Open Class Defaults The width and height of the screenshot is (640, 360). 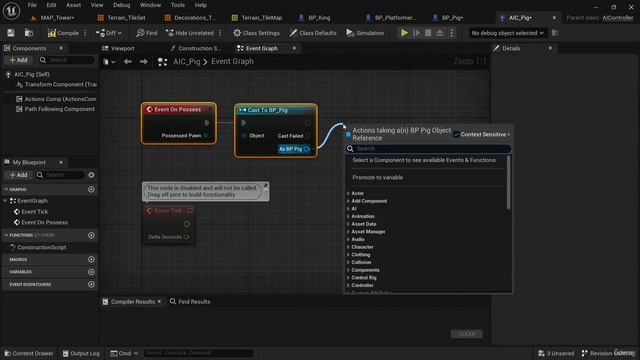(313, 33)
